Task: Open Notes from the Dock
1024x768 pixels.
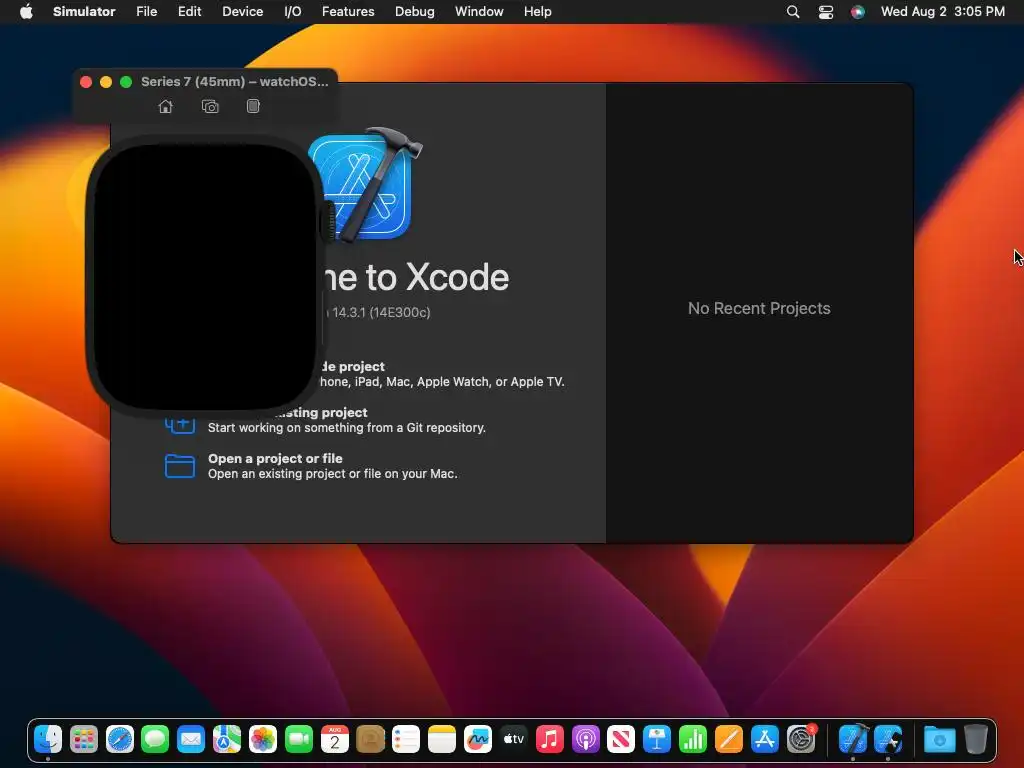Action: click(x=441, y=739)
